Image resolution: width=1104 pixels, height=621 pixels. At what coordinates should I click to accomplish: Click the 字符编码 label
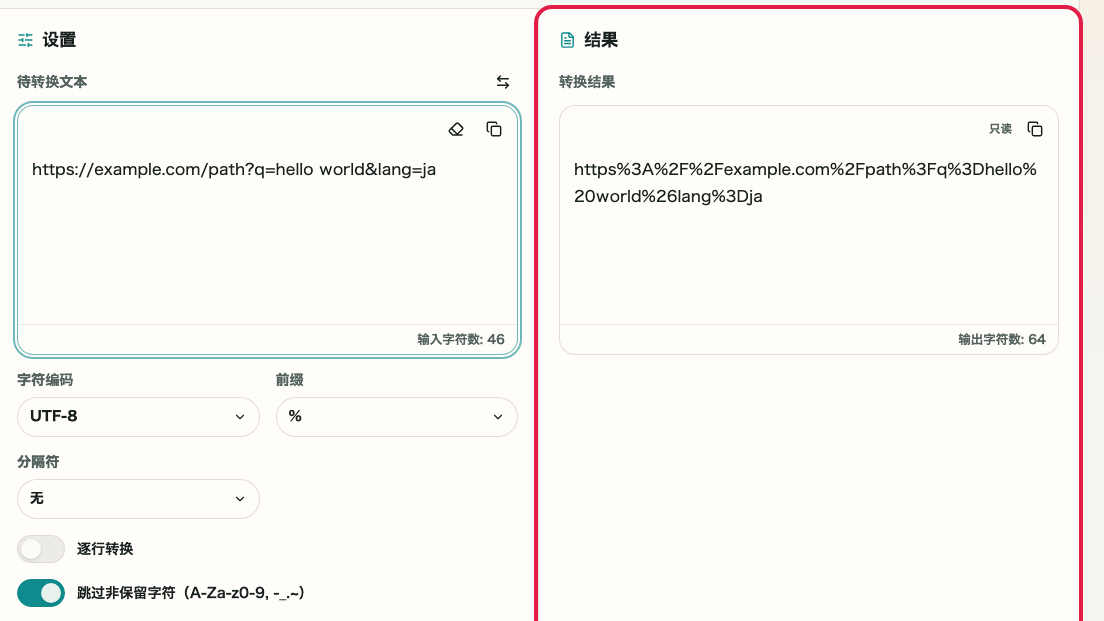click(45, 380)
